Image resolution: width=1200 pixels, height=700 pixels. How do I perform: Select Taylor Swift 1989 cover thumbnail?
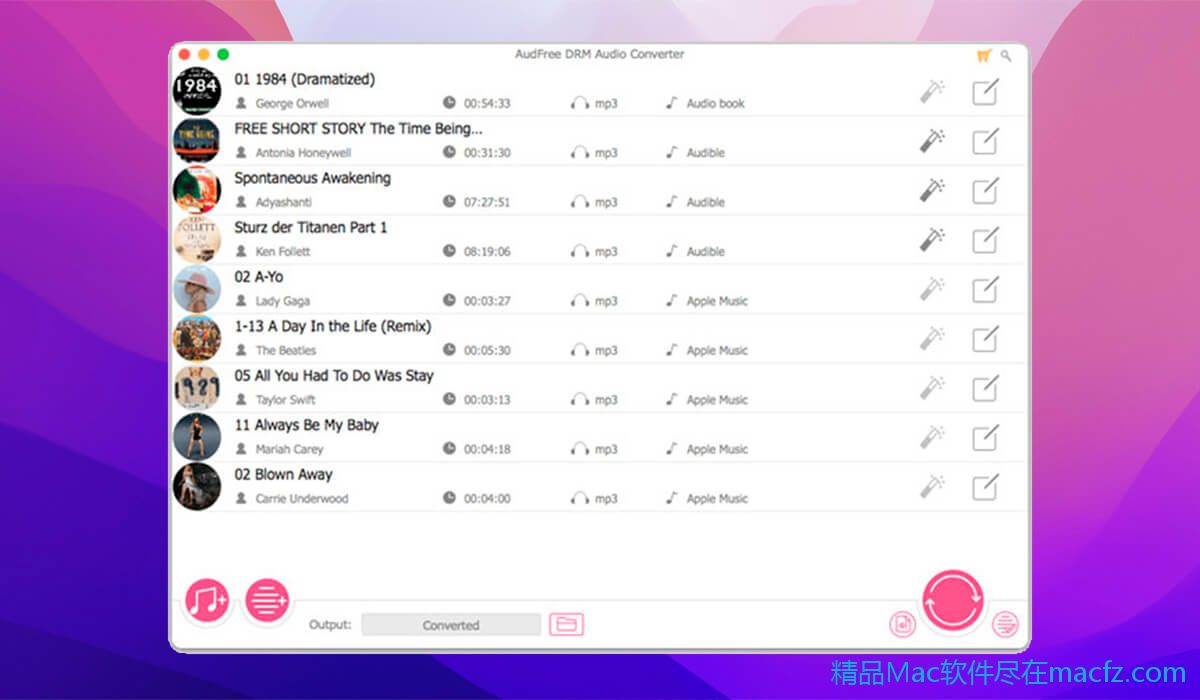(x=196, y=388)
